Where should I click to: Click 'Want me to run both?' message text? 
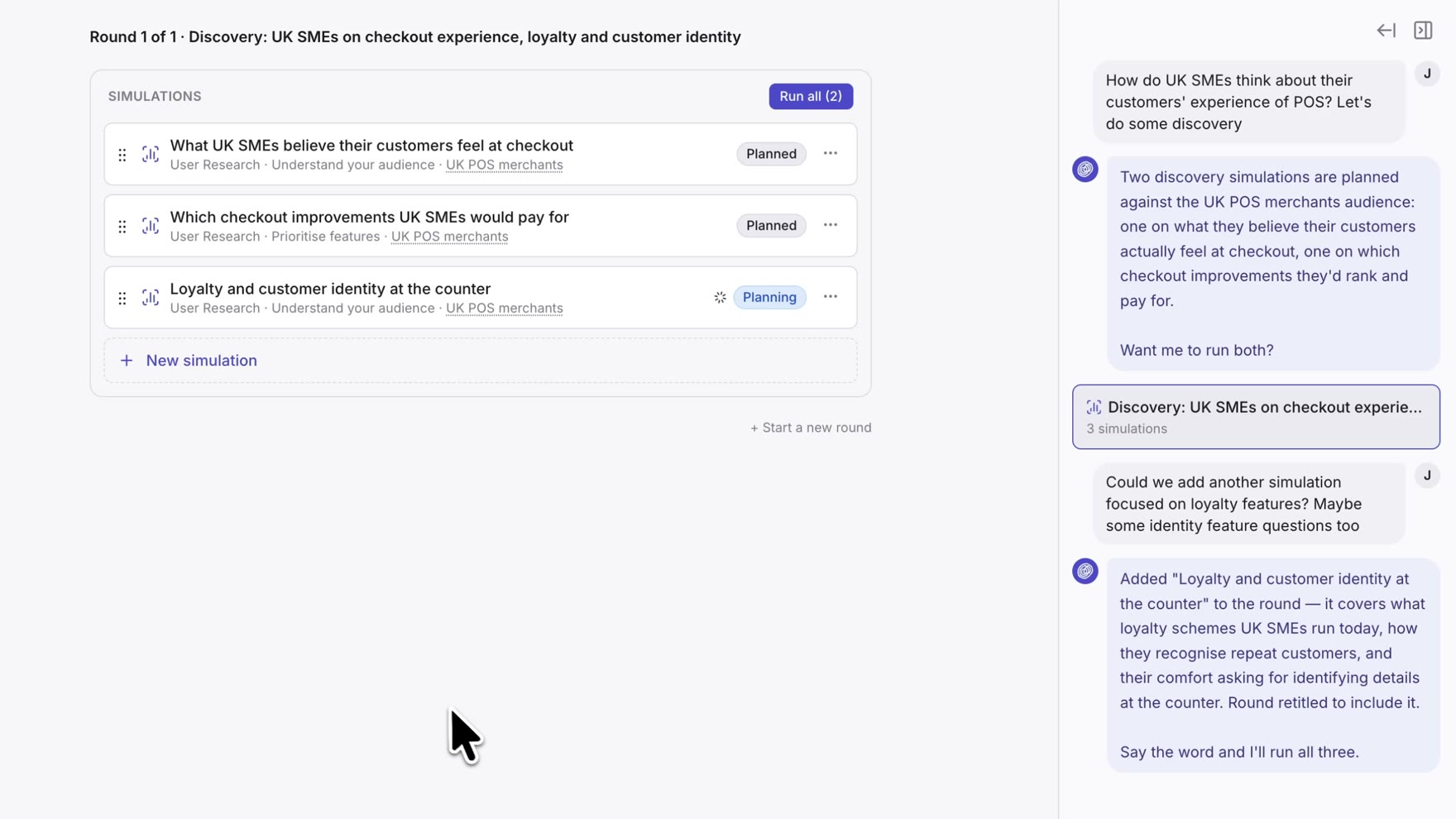pos(1196,350)
